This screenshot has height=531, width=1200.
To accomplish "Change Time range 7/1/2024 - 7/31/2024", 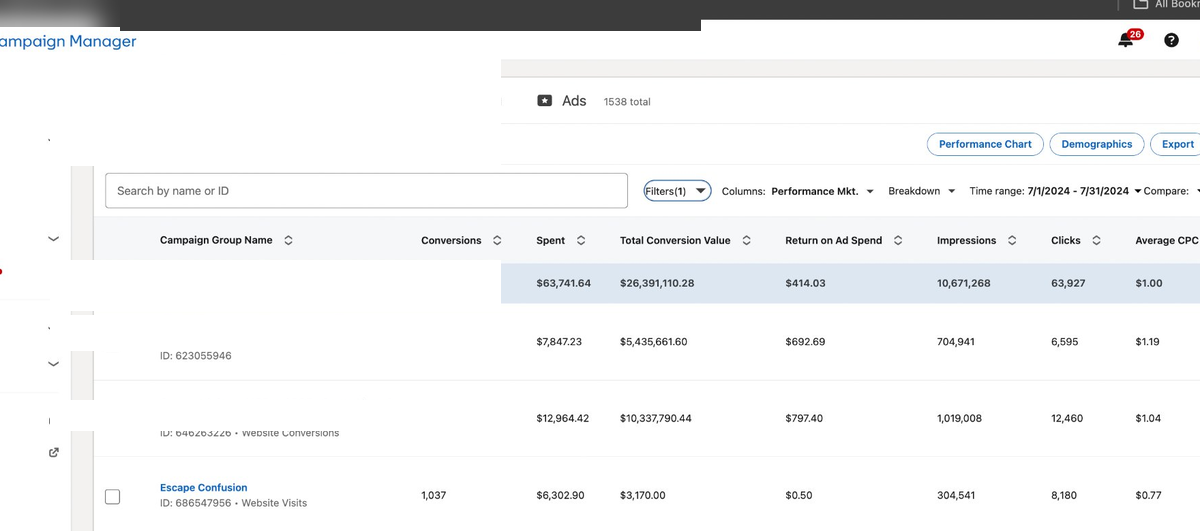I will pyautogui.click(x=1055, y=191).
